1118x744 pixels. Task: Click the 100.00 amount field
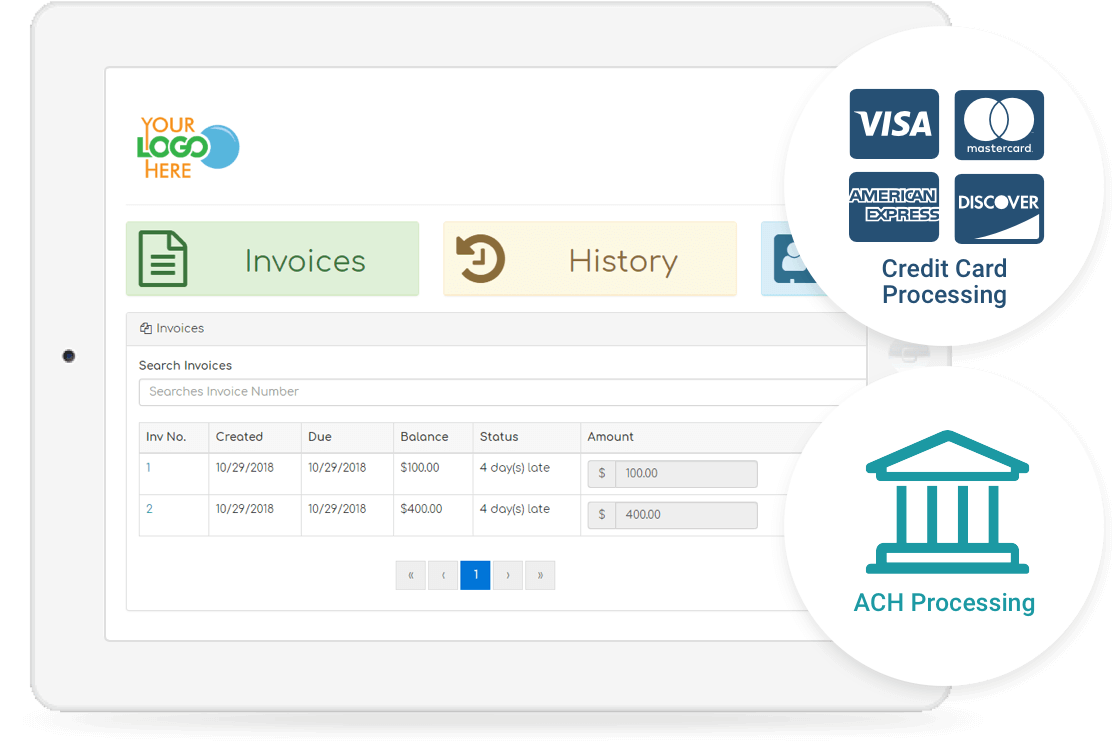coord(686,474)
